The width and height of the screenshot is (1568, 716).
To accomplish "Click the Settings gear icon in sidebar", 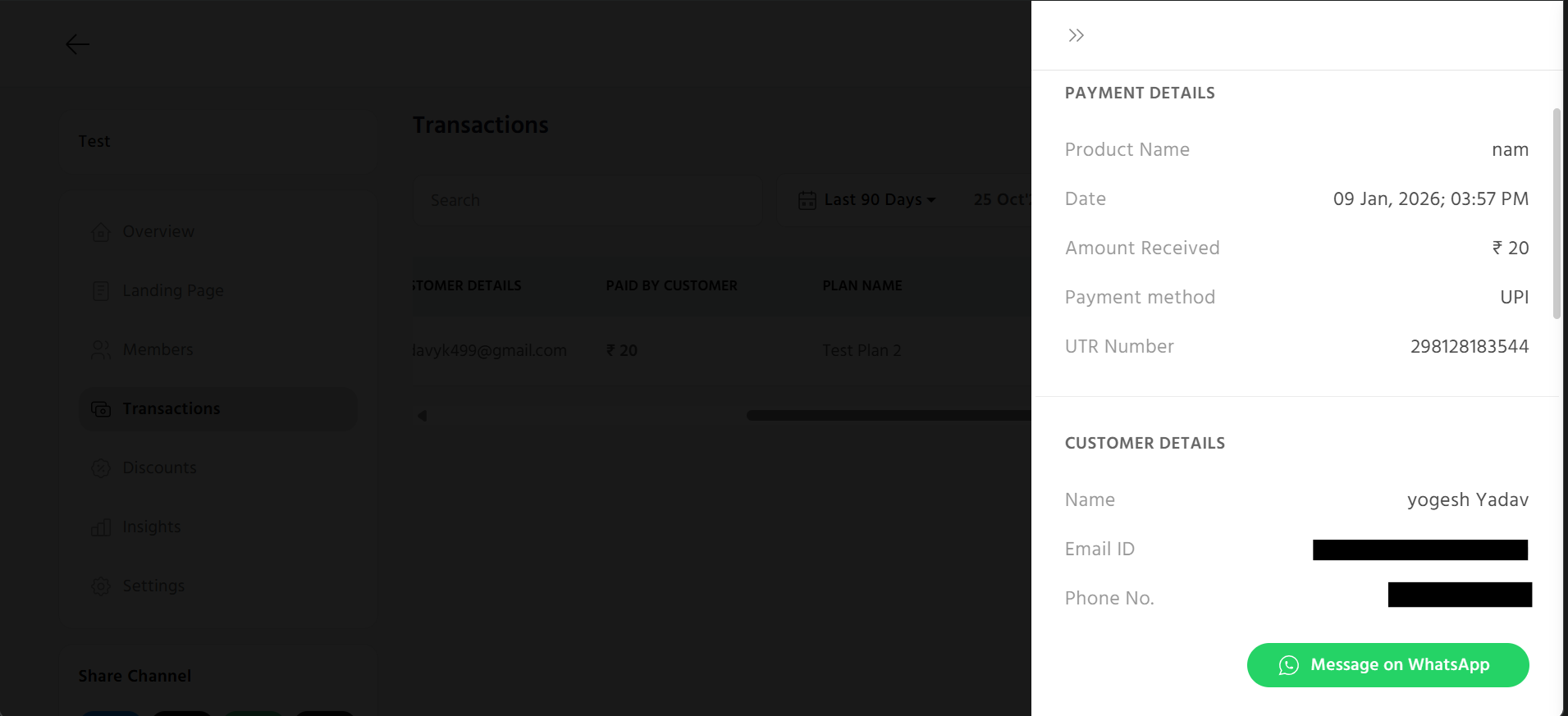I will (101, 586).
